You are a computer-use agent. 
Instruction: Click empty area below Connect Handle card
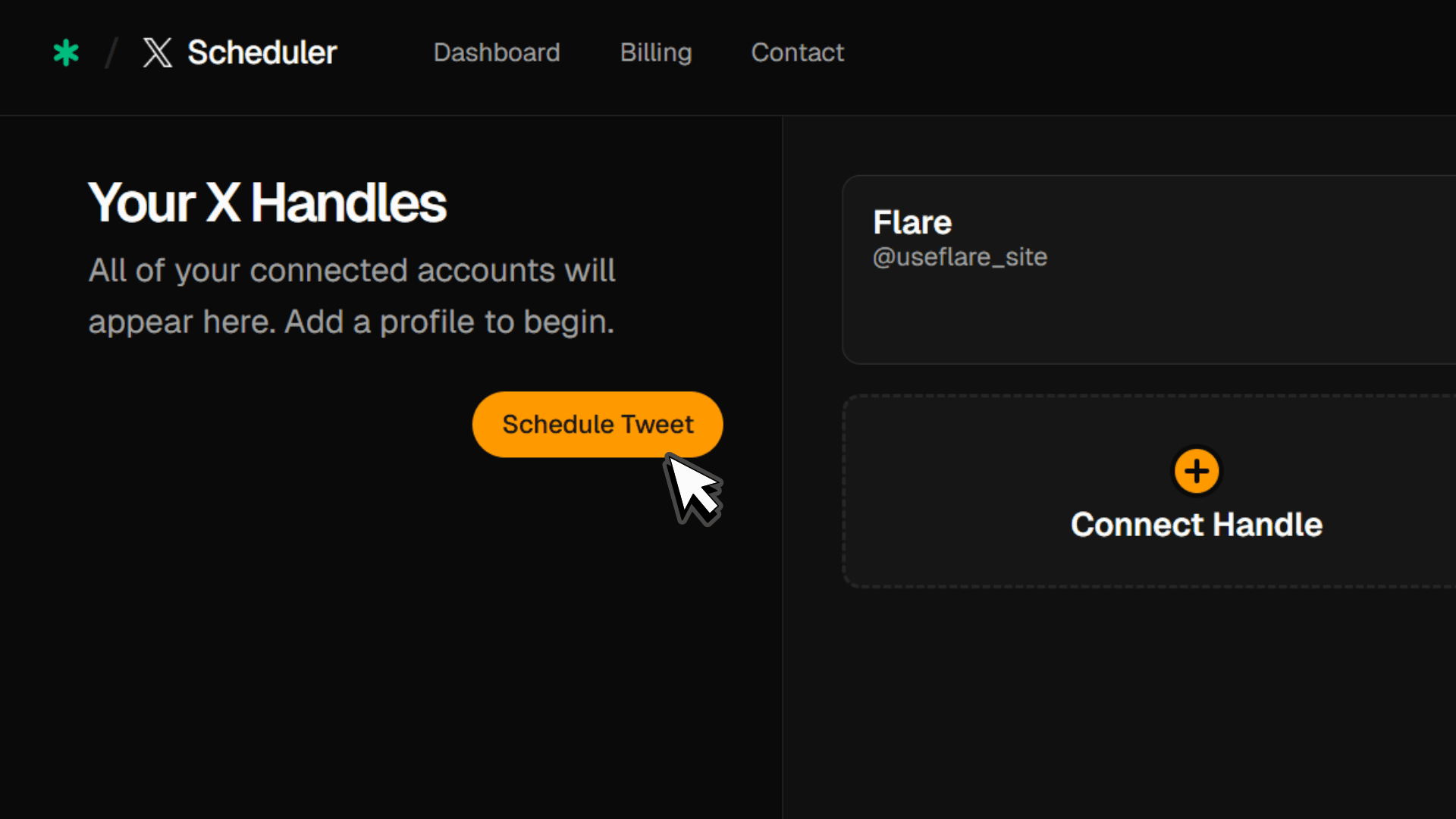1119,704
